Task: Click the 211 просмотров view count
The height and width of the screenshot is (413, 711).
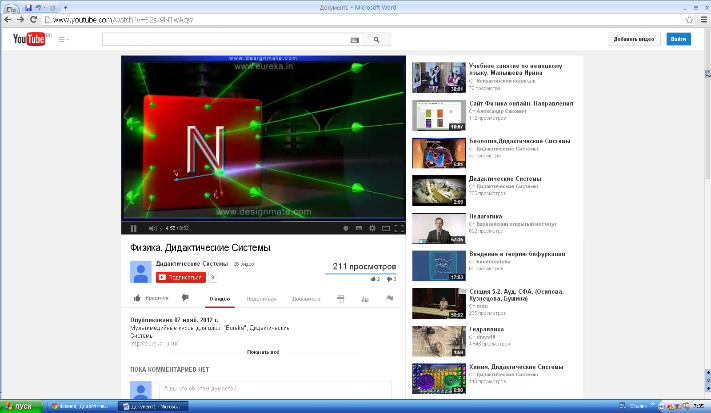Action: 364,267
